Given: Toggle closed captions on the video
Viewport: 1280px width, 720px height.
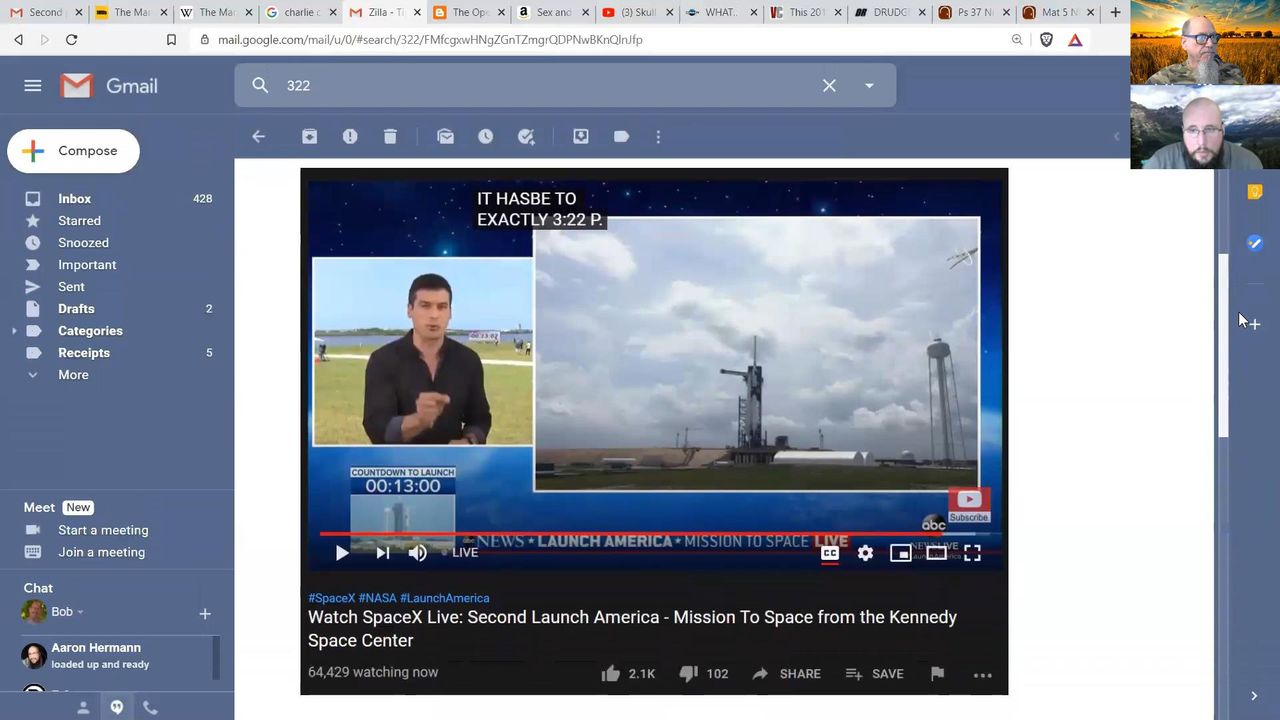Looking at the screenshot, I should tap(830, 553).
